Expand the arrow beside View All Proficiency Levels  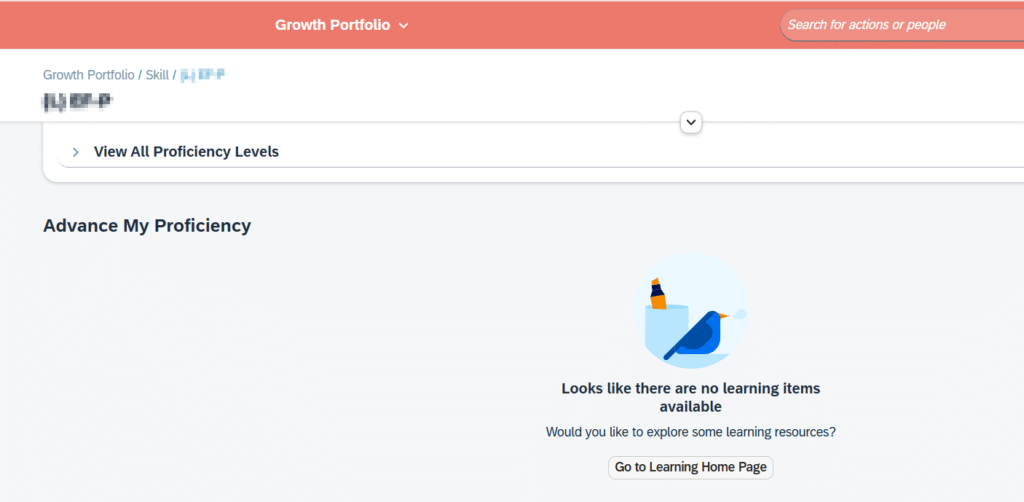pyautogui.click(x=75, y=152)
